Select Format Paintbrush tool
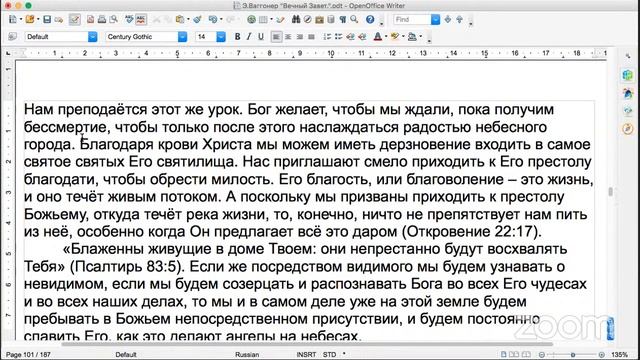Image resolution: width=640 pixels, height=360 pixels. coord(197,19)
